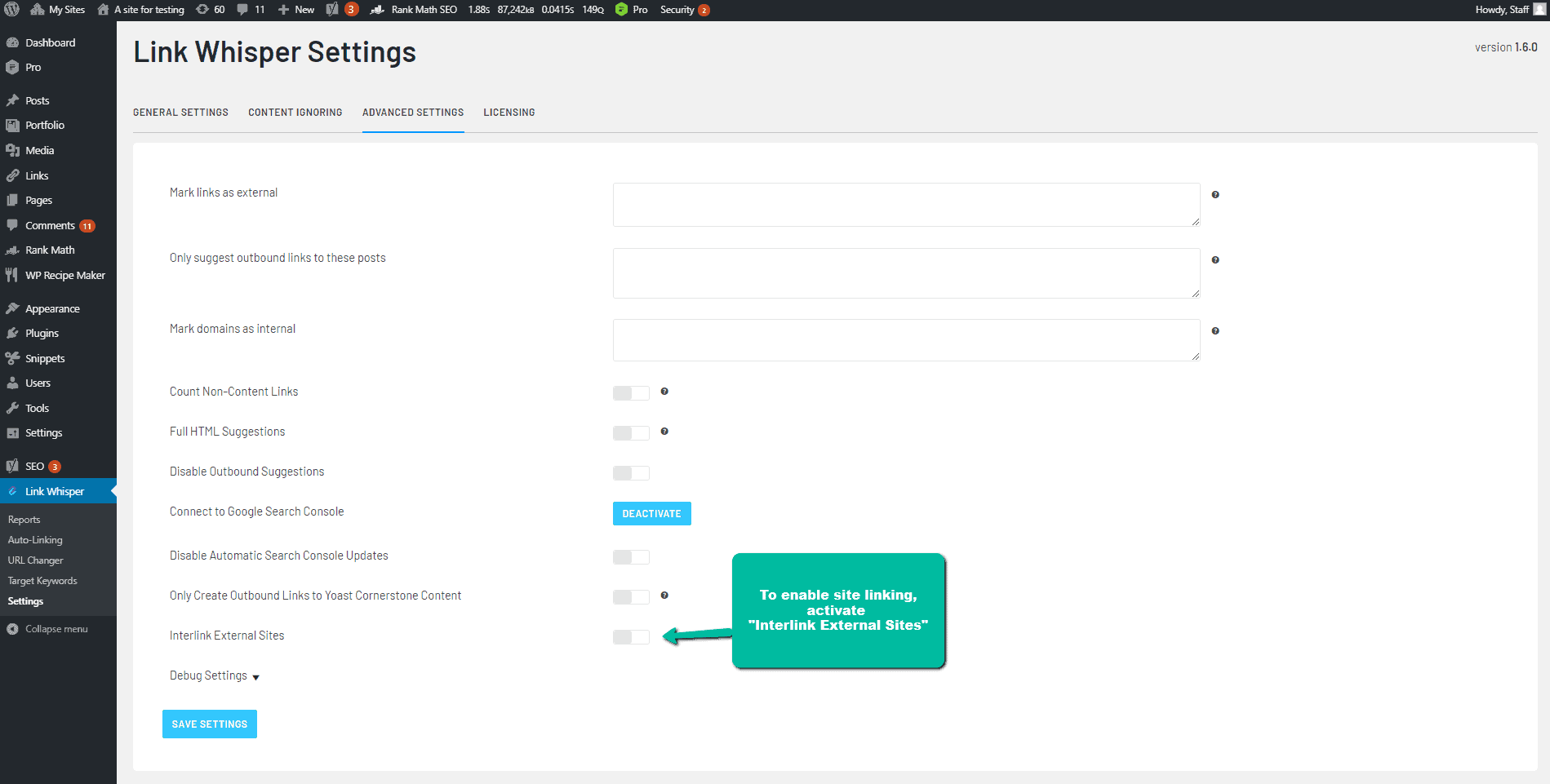
Task: Open Rank Math in sidebar
Action: [58, 250]
